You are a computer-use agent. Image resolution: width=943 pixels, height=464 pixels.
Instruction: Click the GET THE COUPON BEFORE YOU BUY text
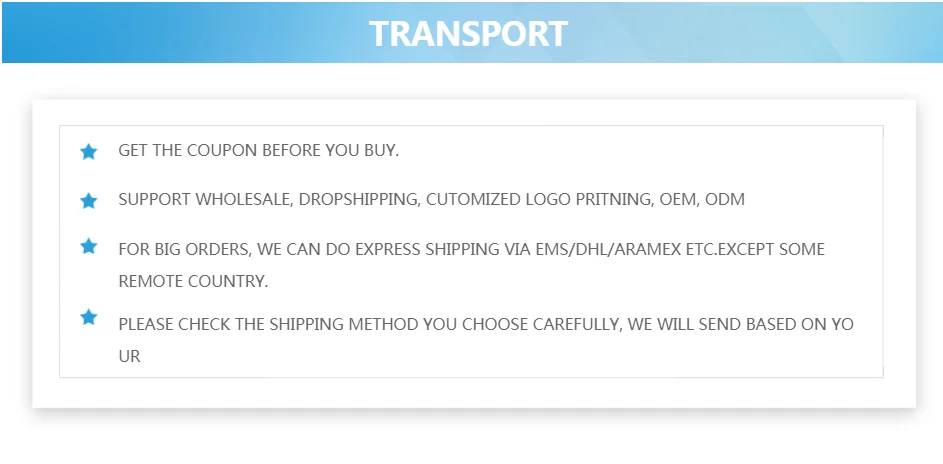click(x=258, y=151)
